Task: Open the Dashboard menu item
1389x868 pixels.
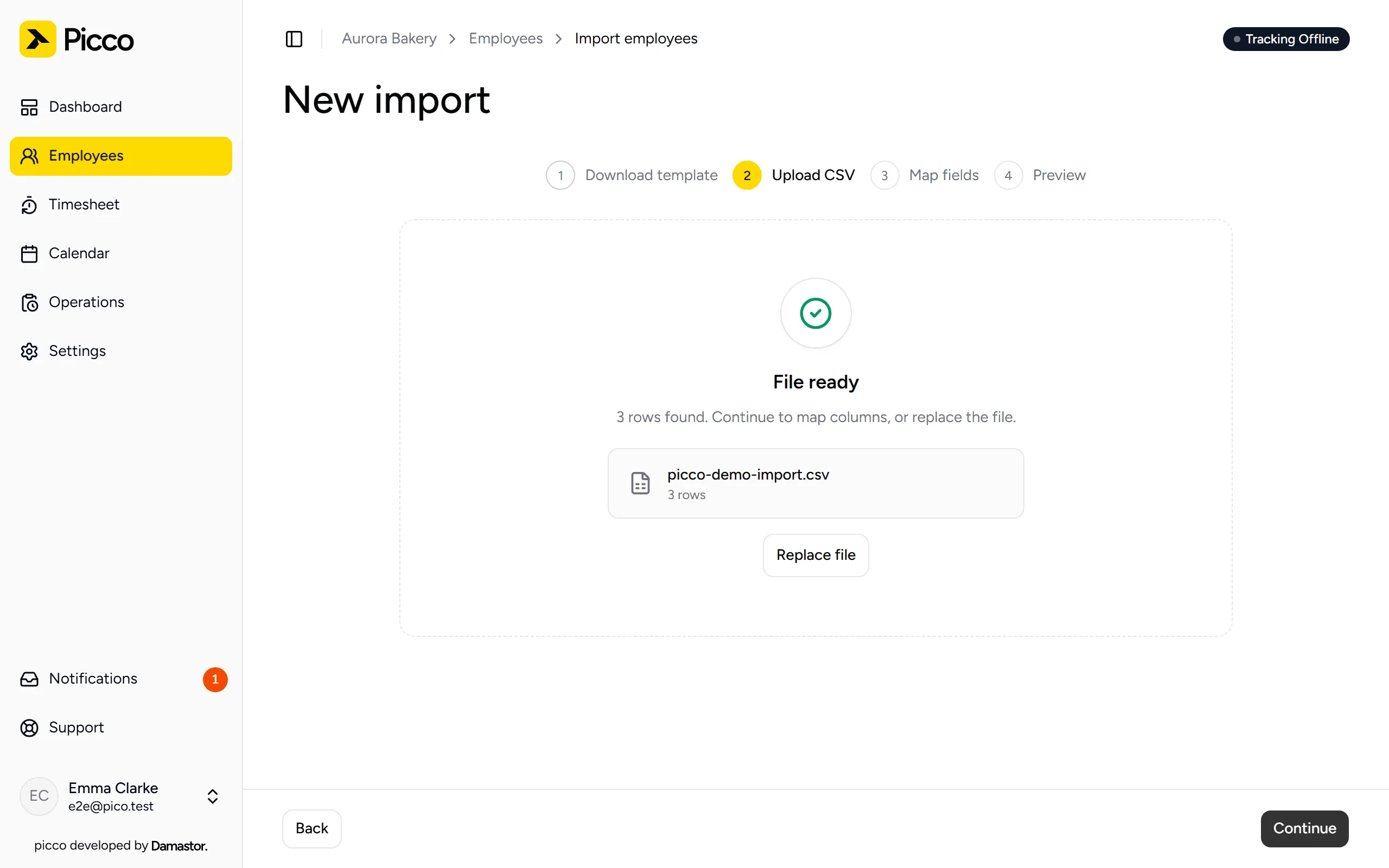Action: pyautogui.click(x=121, y=107)
